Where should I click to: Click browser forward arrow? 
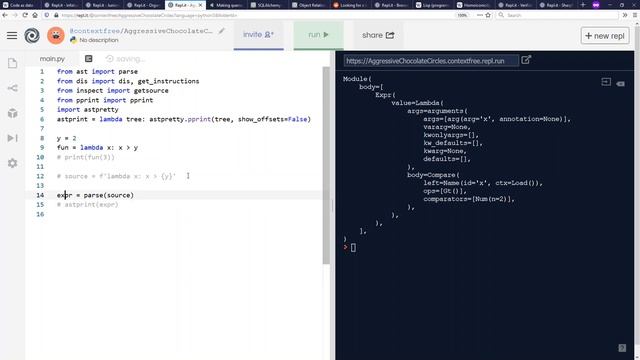[15, 15]
